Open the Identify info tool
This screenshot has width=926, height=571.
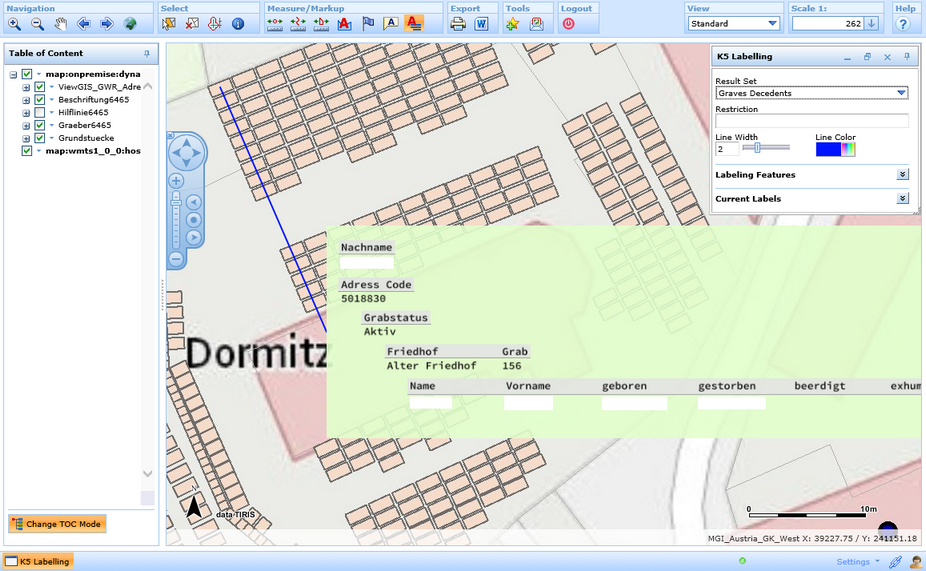238,24
